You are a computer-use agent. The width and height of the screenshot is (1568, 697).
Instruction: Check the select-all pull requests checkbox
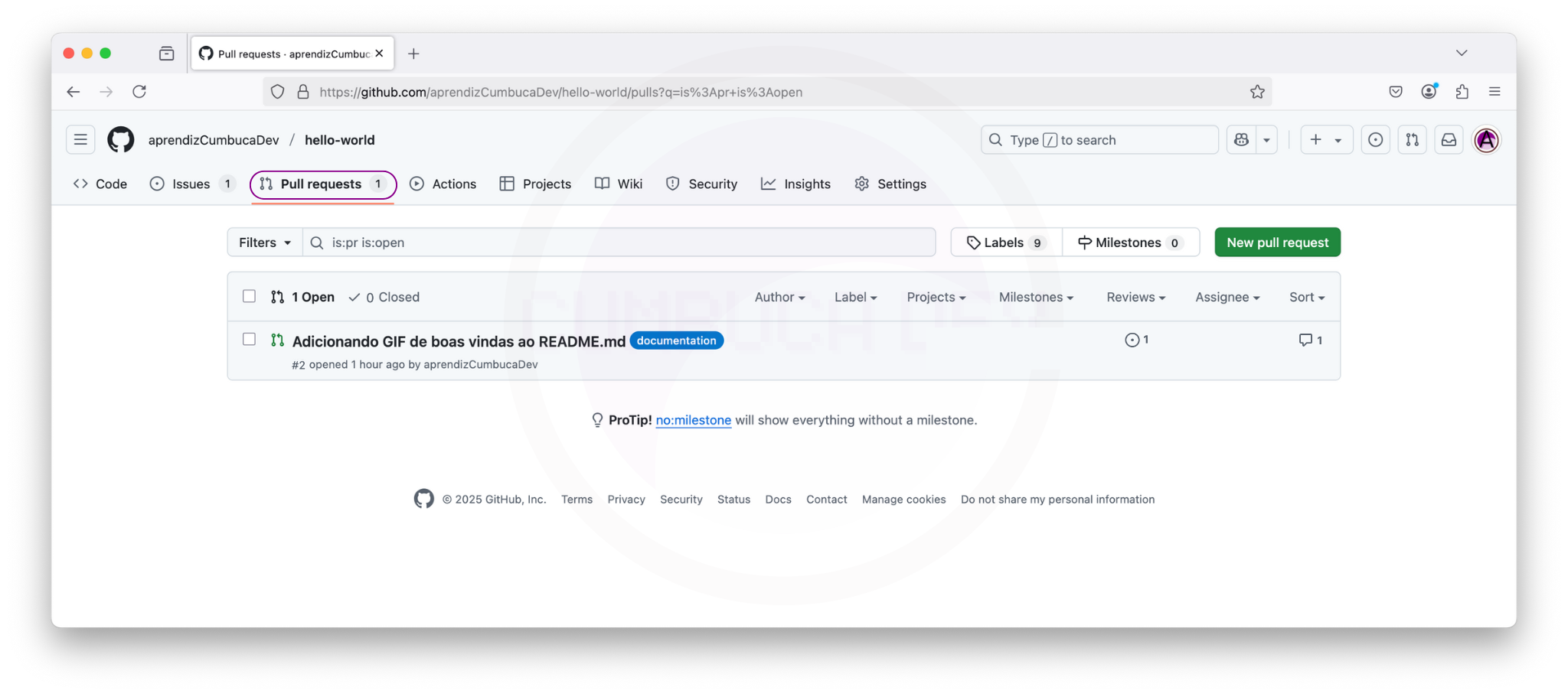pyautogui.click(x=249, y=296)
